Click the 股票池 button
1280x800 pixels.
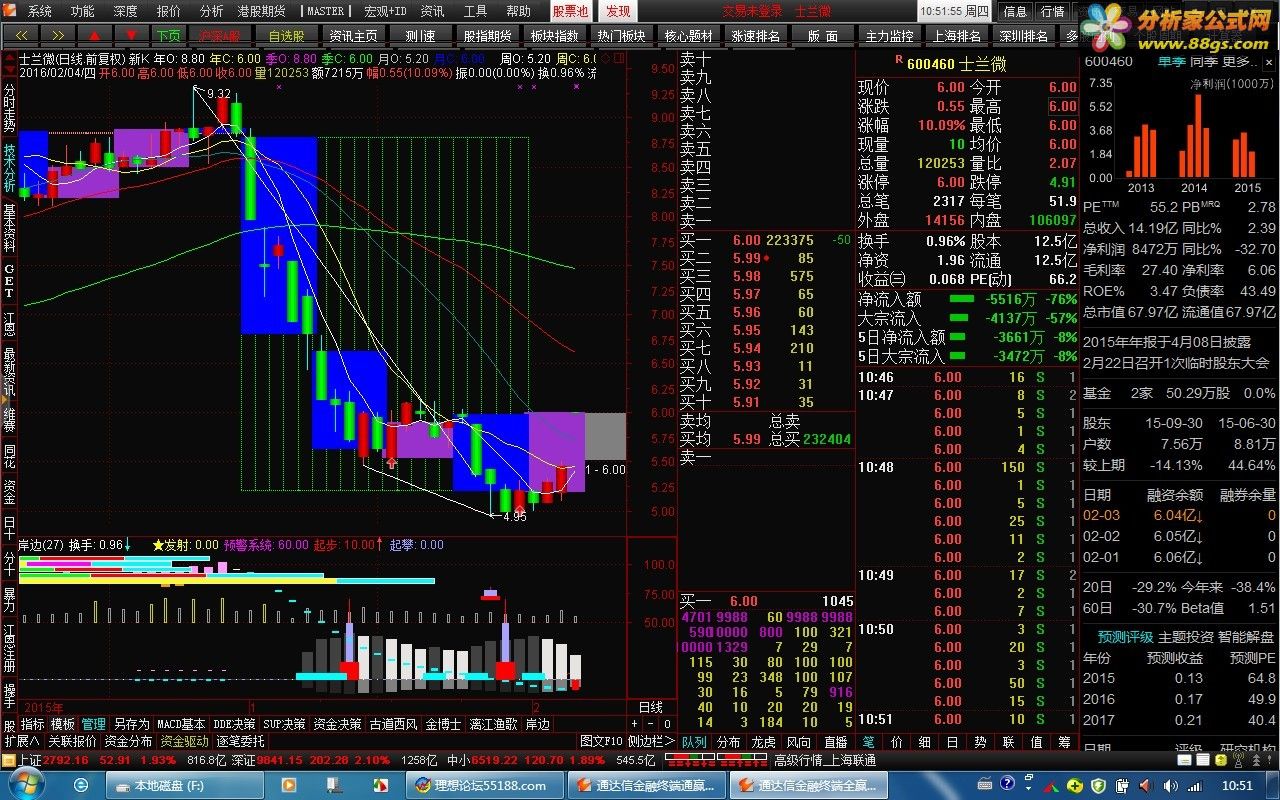[x=571, y=11]
